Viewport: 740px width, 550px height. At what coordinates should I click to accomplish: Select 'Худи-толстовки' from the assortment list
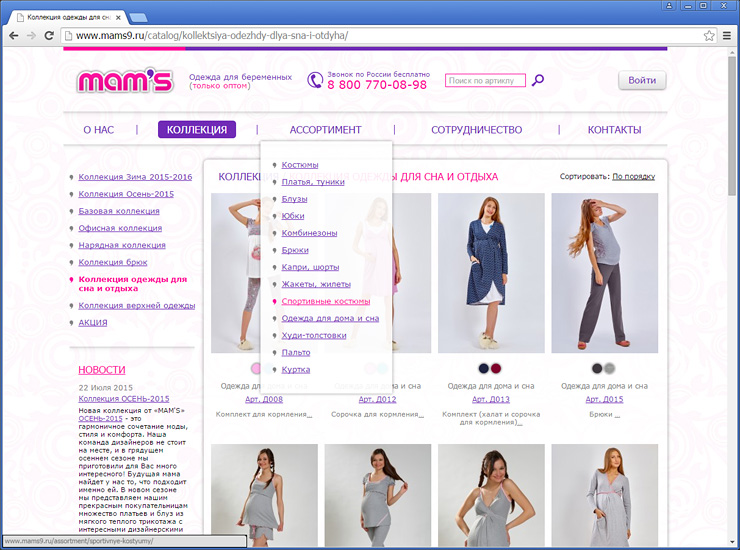[313, 335]
